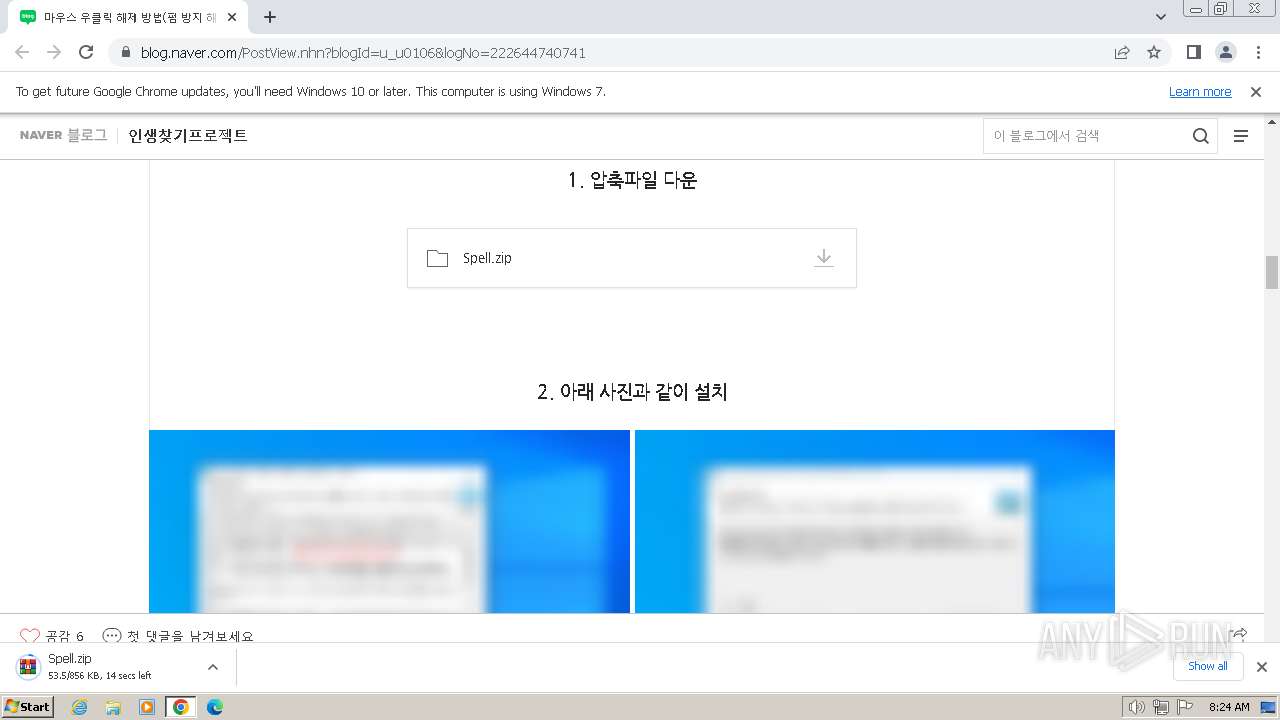The image size is (1280, 720).
Task: Dismiss the Chrome update info bar
Action: click(x=1256, y=92)
